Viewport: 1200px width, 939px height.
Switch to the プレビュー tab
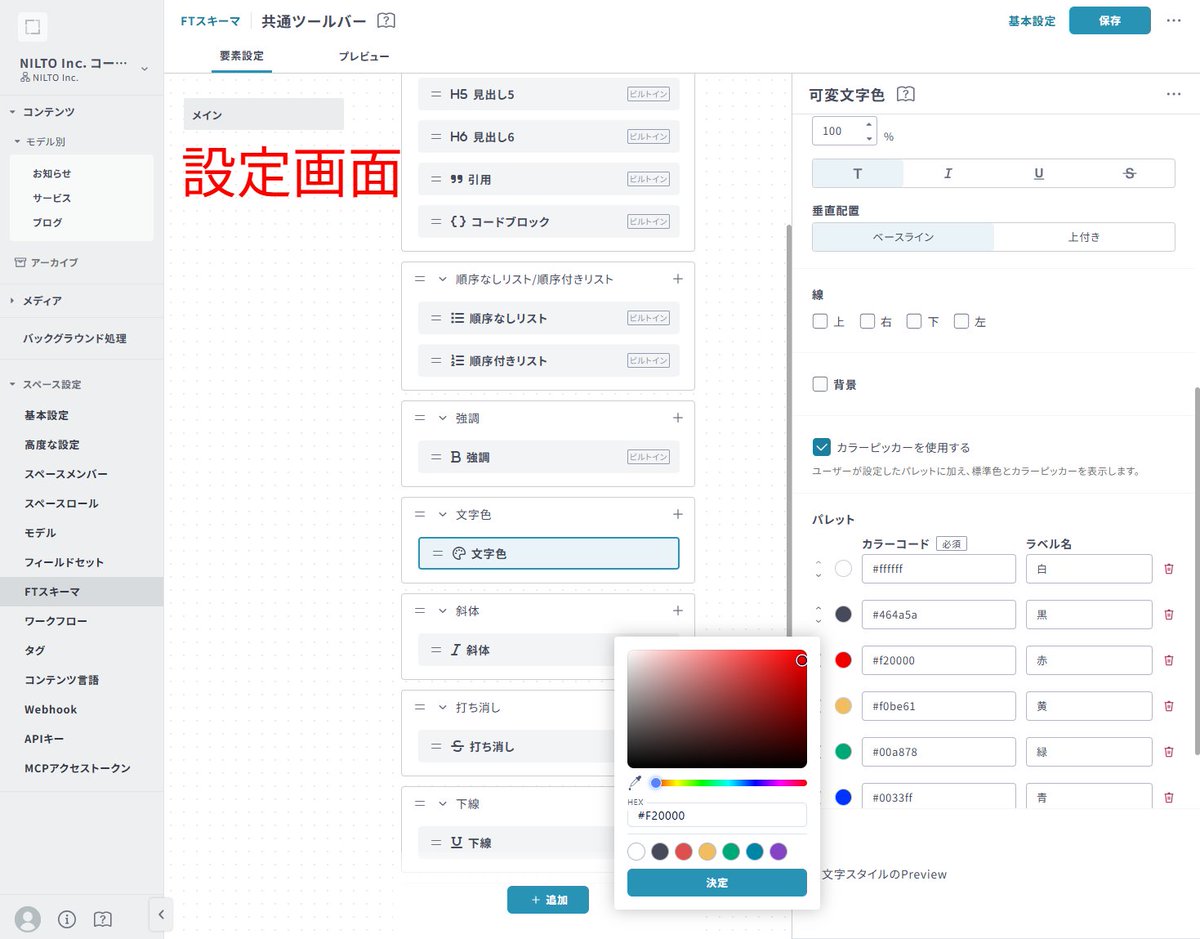pyautogui.click(x=364, y=57)
